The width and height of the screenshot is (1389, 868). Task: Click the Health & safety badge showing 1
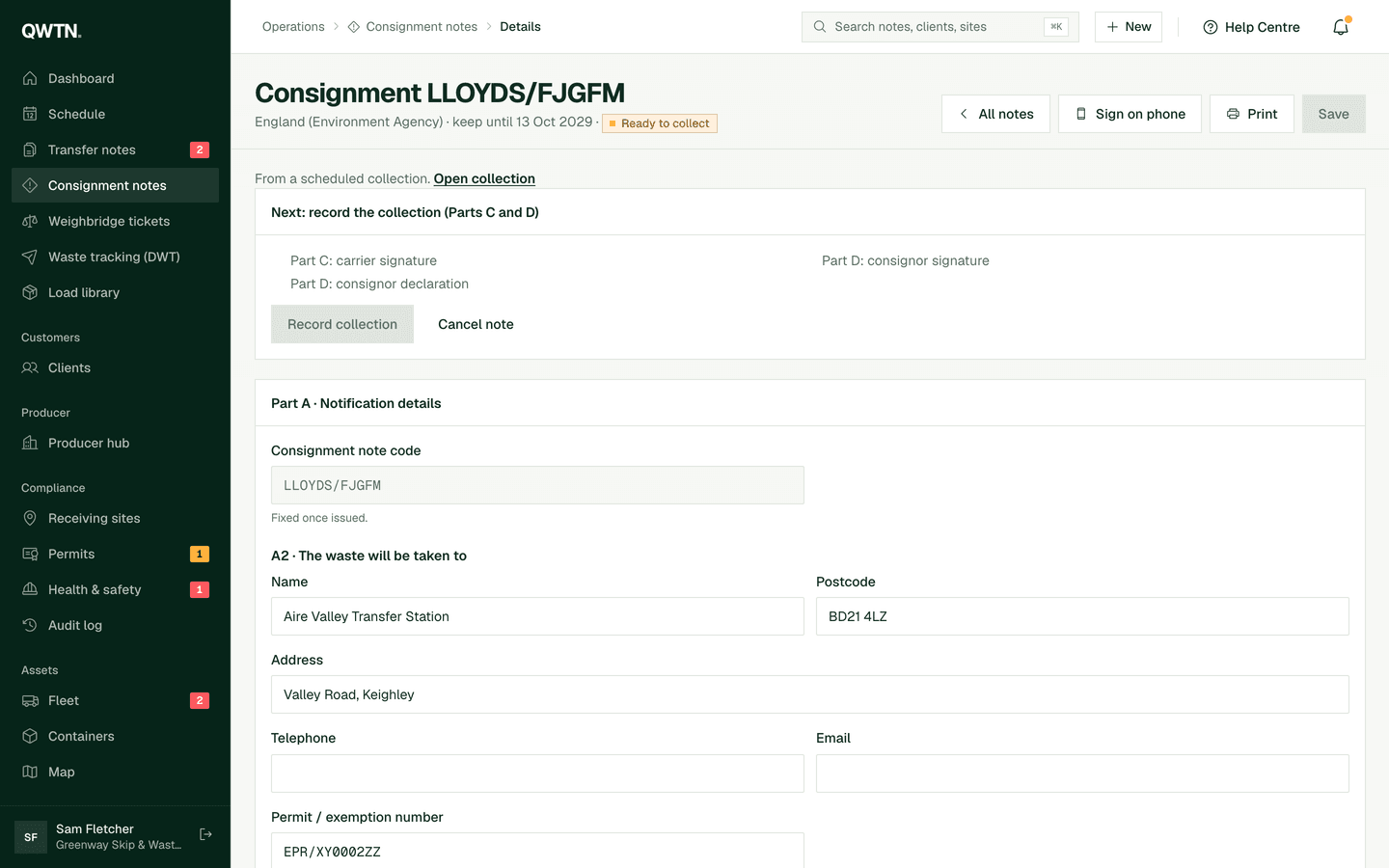point(200,589)
